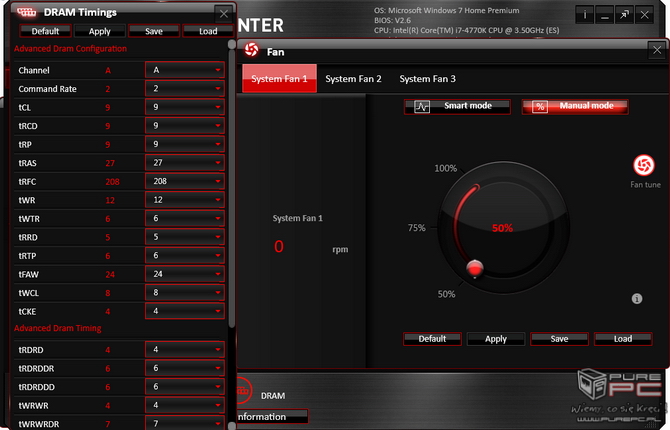Expand the tCL value dropdown
This screenshot has height=430, width=670.
185,107
